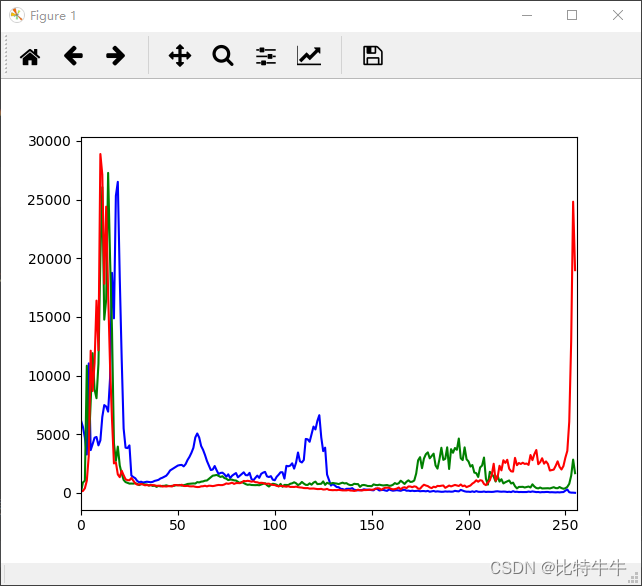Screen dimensions: 642x586
Task: Click the x-axis label 100
Action: tap(275, 525)
